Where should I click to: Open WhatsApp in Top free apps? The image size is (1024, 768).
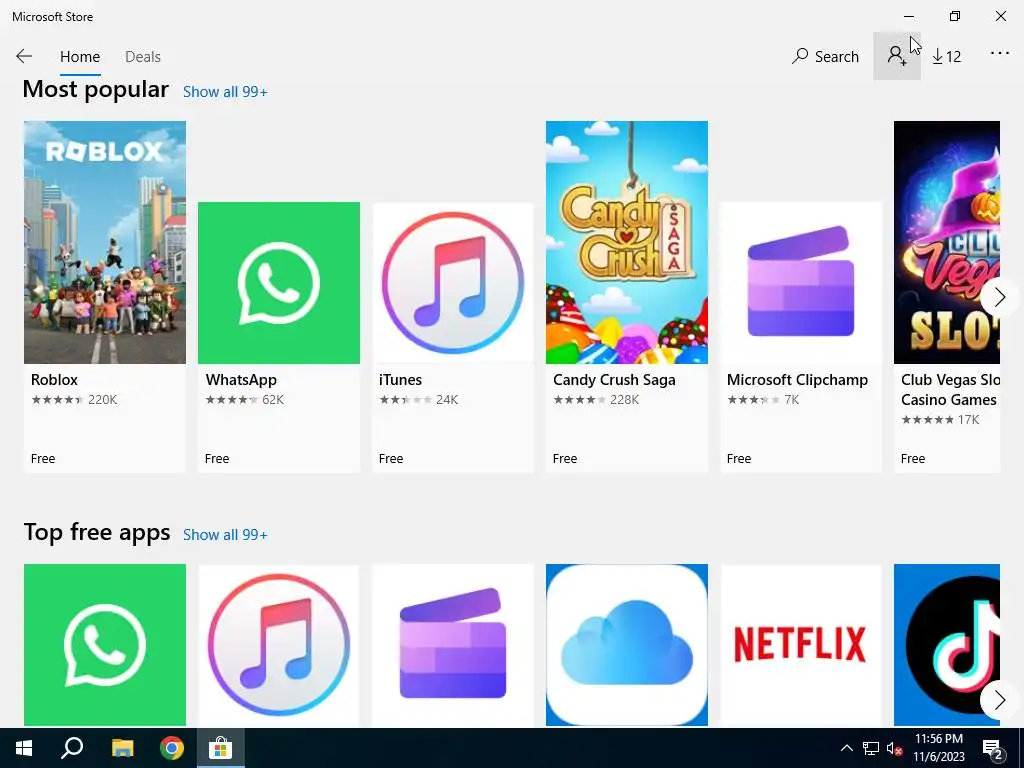[x=104, y=645]
